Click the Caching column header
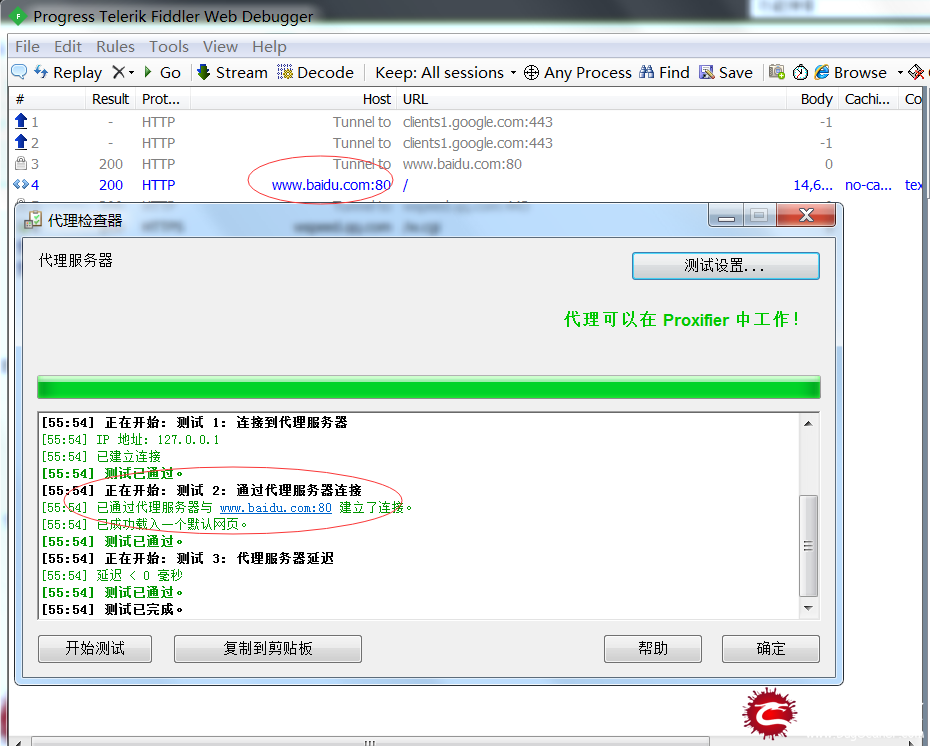Image resolution: width=930 pixels, height=746 pixels. [x=867, y=99]
